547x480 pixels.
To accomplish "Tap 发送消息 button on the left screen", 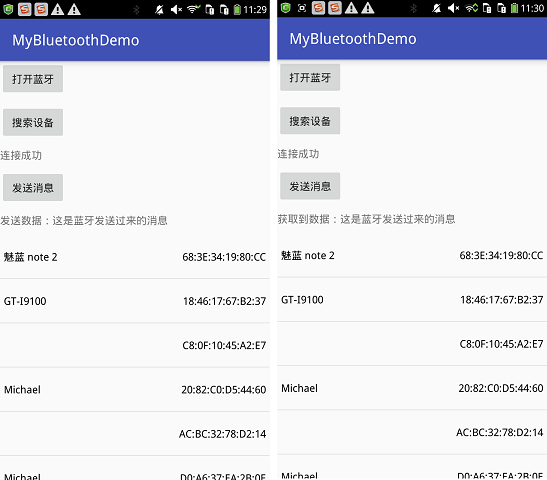I will click(x=33, y=188).
